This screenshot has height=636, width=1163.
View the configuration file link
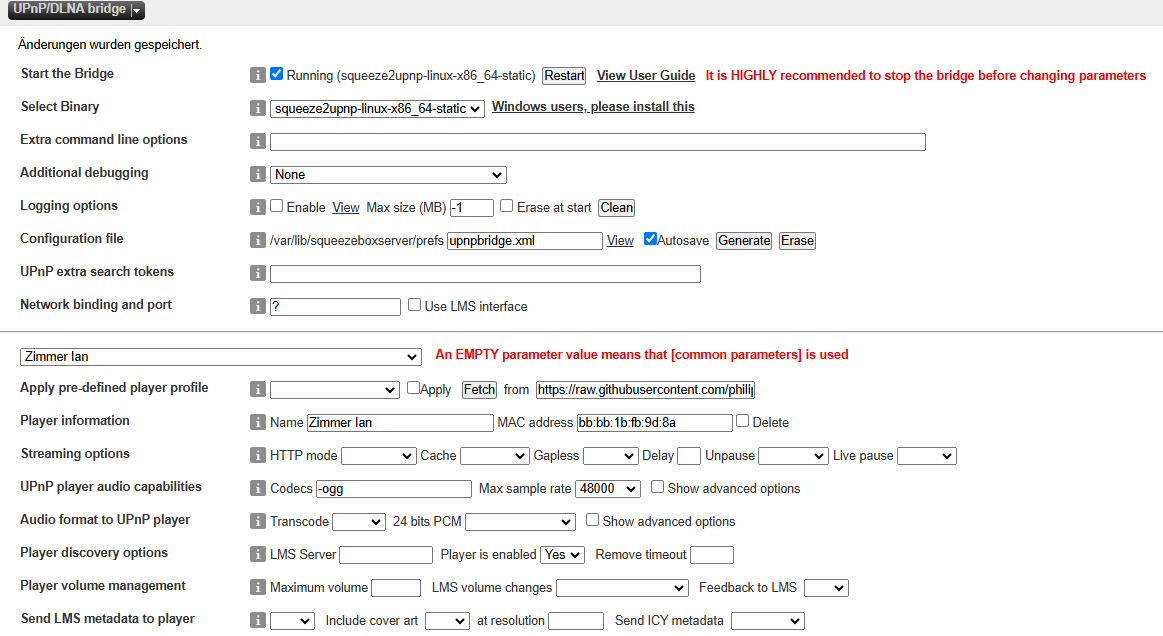click(x=620, y=240)
